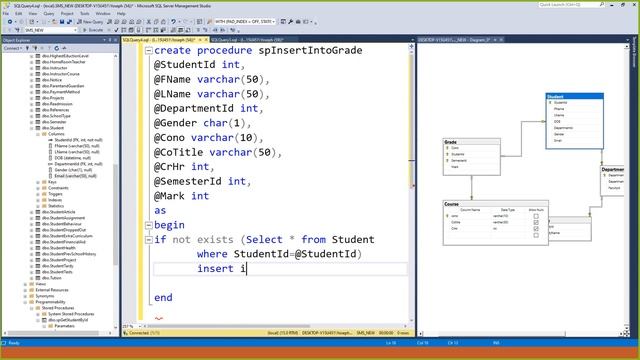Click the Grade table header in diagram

(471, 142)
